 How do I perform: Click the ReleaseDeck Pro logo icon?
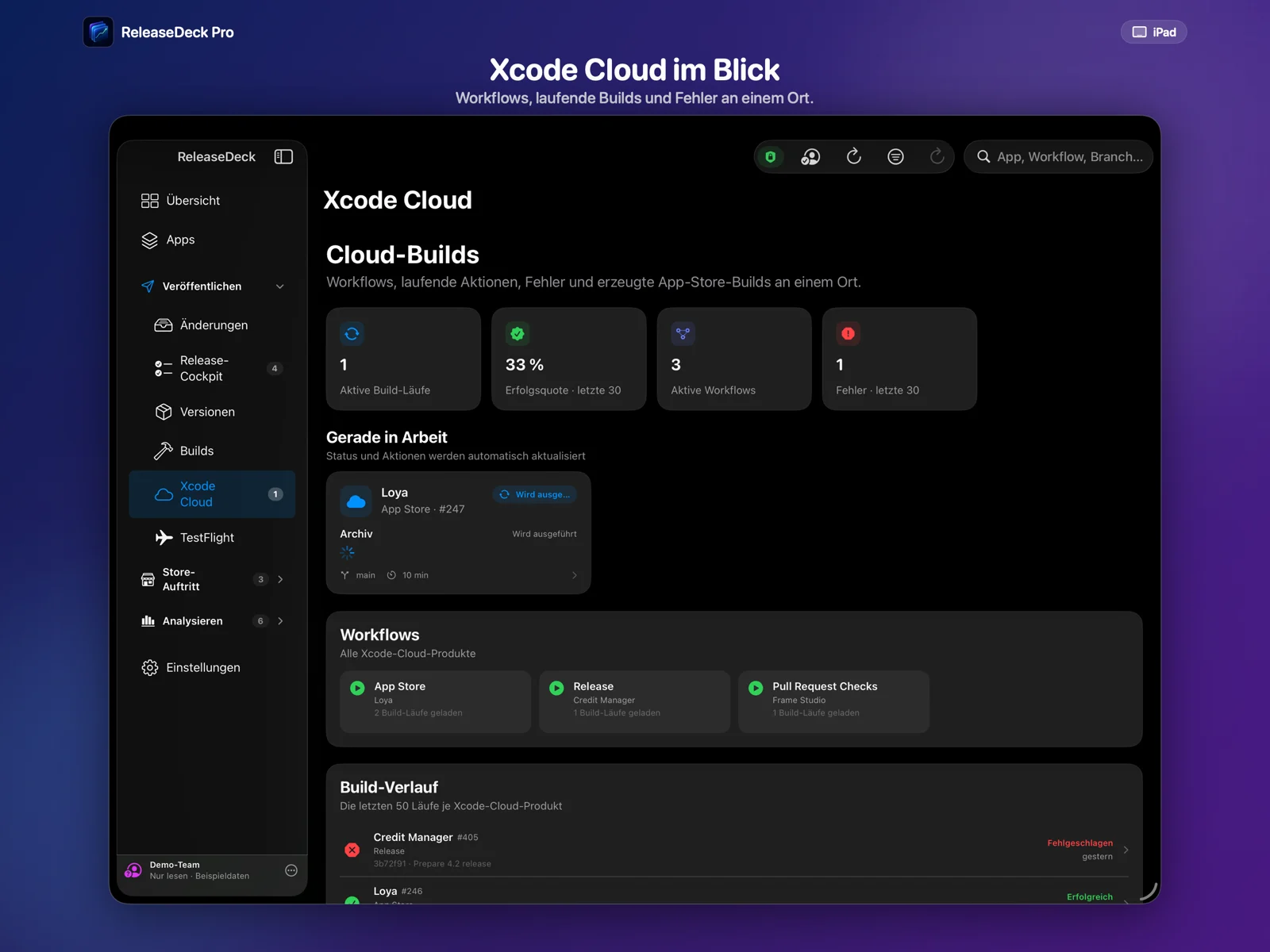[98, 32]
